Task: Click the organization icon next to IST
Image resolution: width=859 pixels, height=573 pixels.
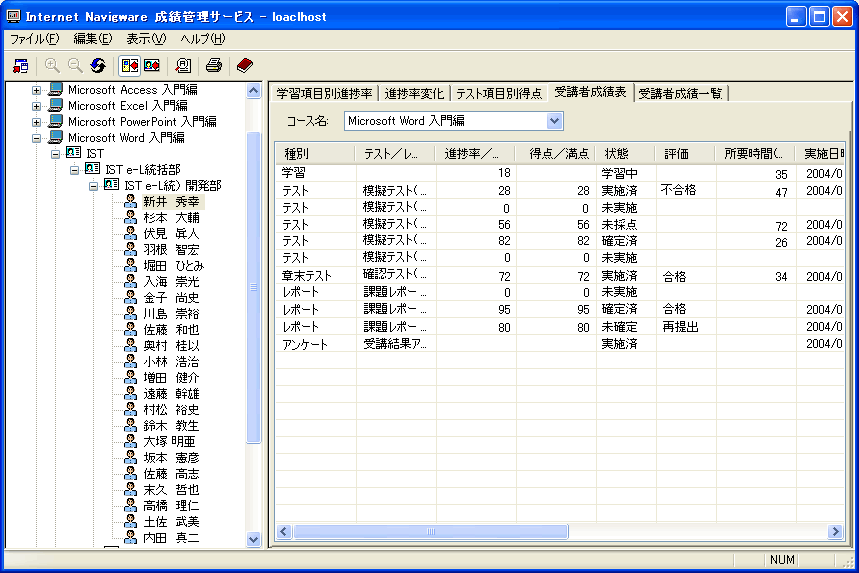Action: coord(74,153)
